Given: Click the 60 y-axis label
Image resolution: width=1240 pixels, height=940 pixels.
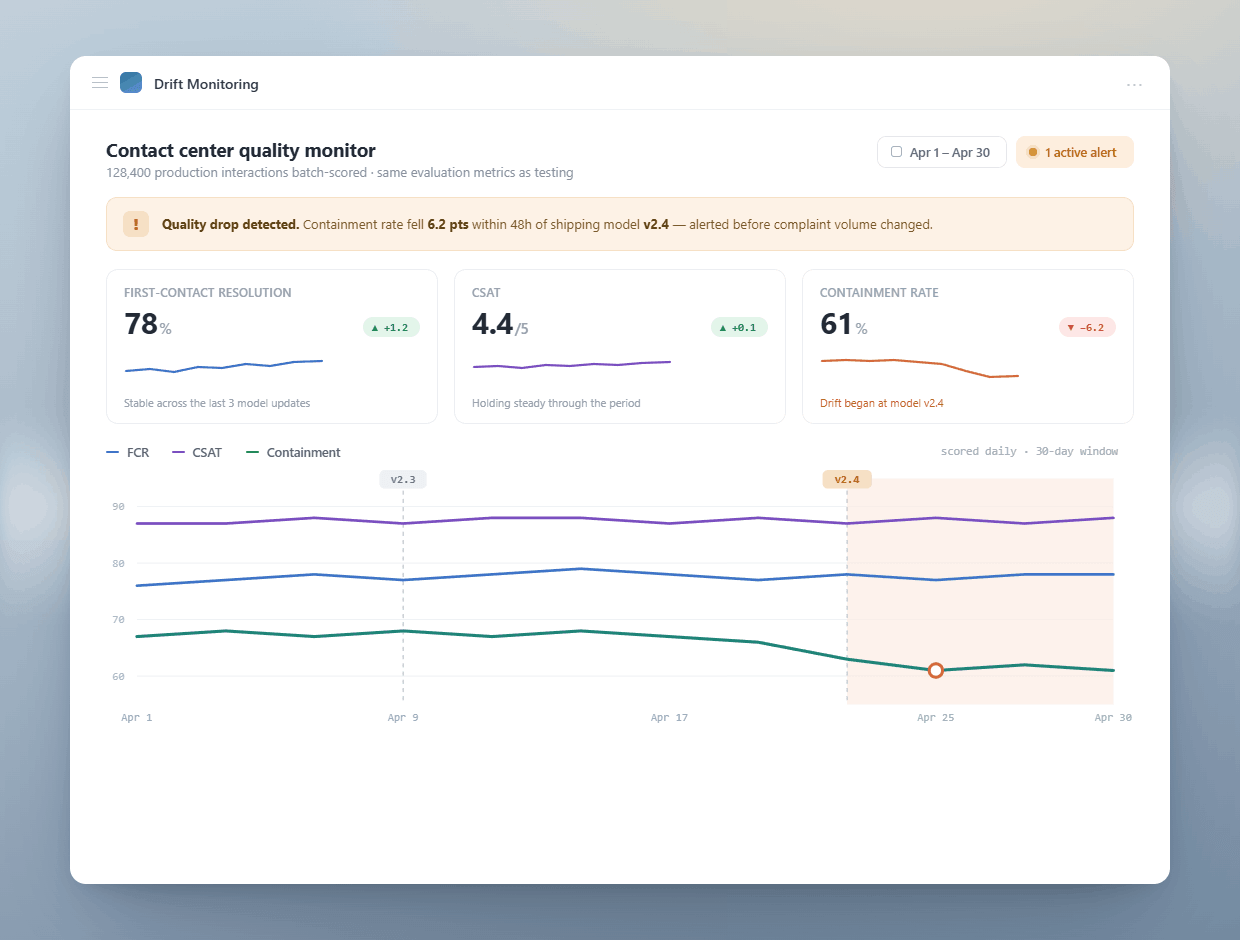Looking at the screenshot, I should [x=118, y=677].
